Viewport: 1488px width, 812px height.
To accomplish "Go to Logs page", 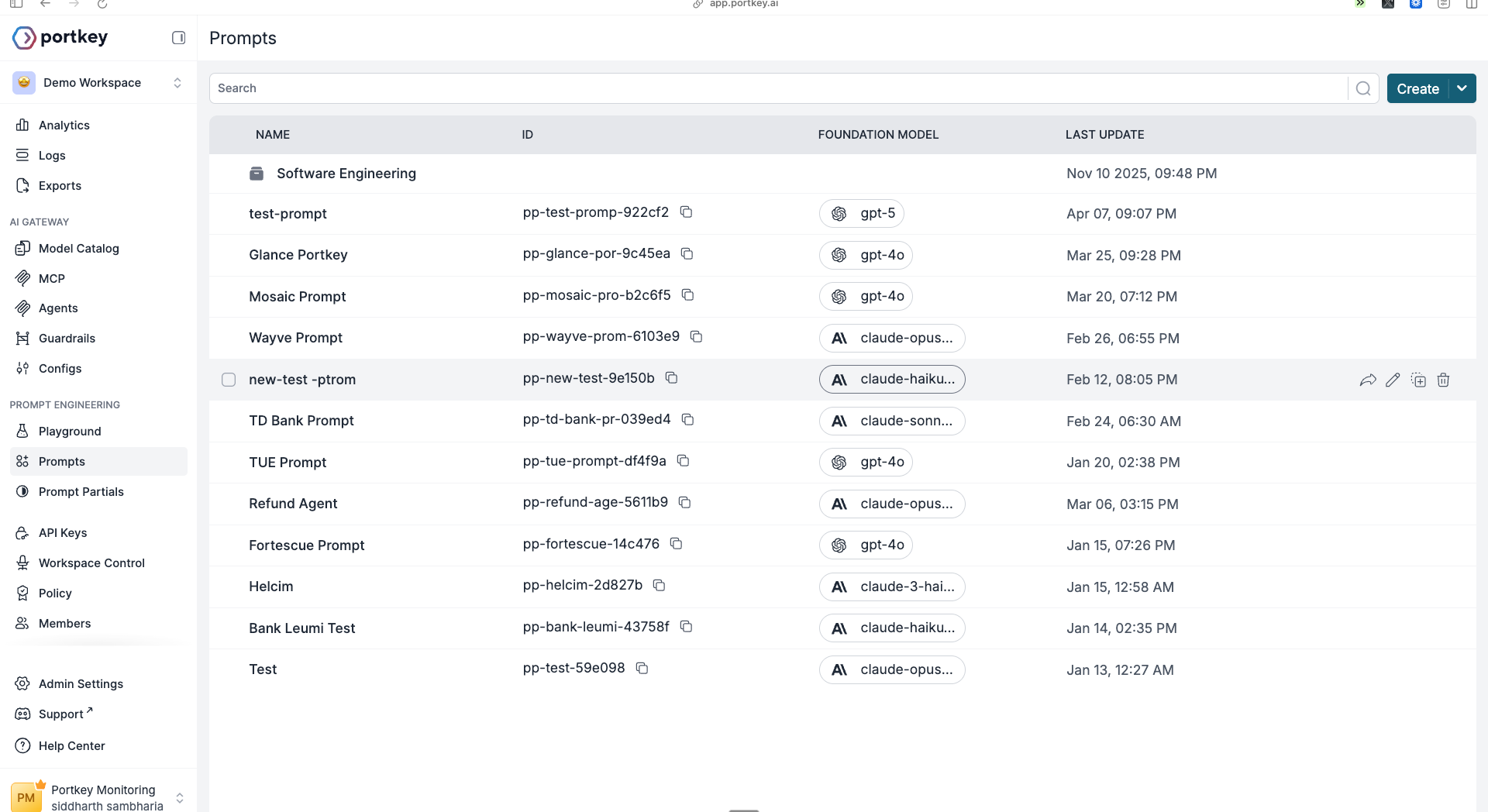I will click(x=52, y=156).
